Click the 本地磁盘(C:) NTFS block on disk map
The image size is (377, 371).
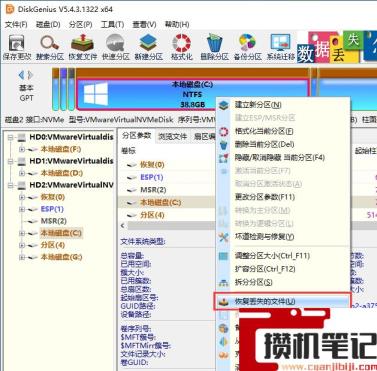tap(192, 94)
